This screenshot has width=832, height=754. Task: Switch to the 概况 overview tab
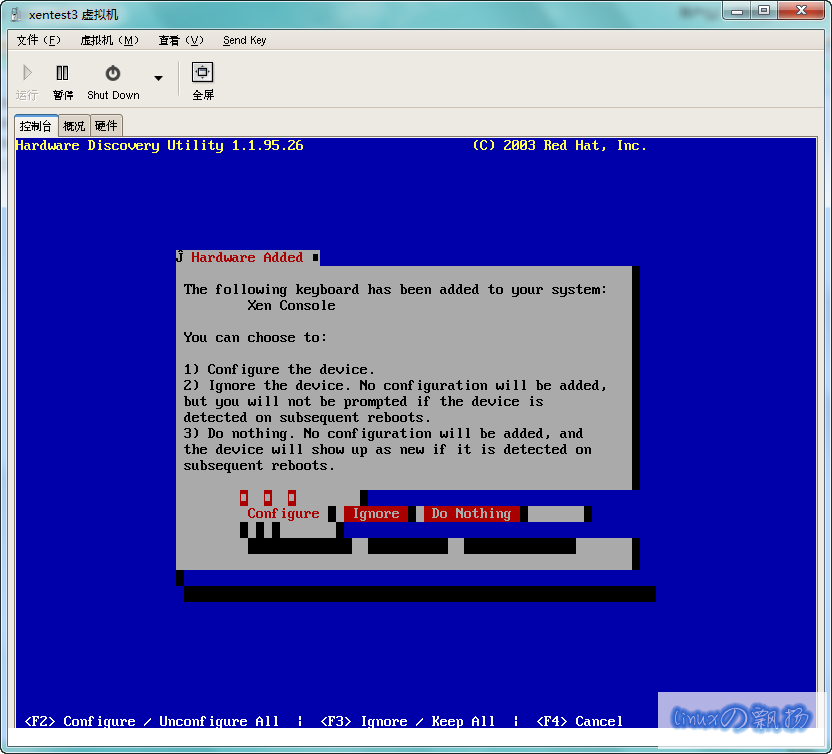(x=74, y=126)
